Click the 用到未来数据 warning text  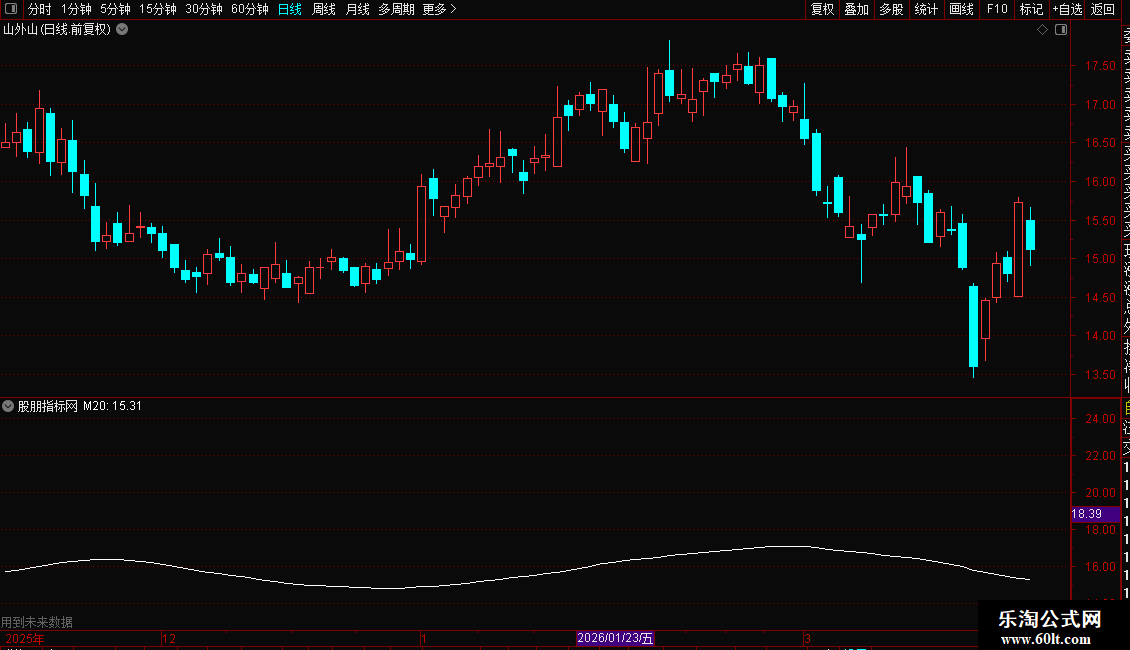(37, 622)
